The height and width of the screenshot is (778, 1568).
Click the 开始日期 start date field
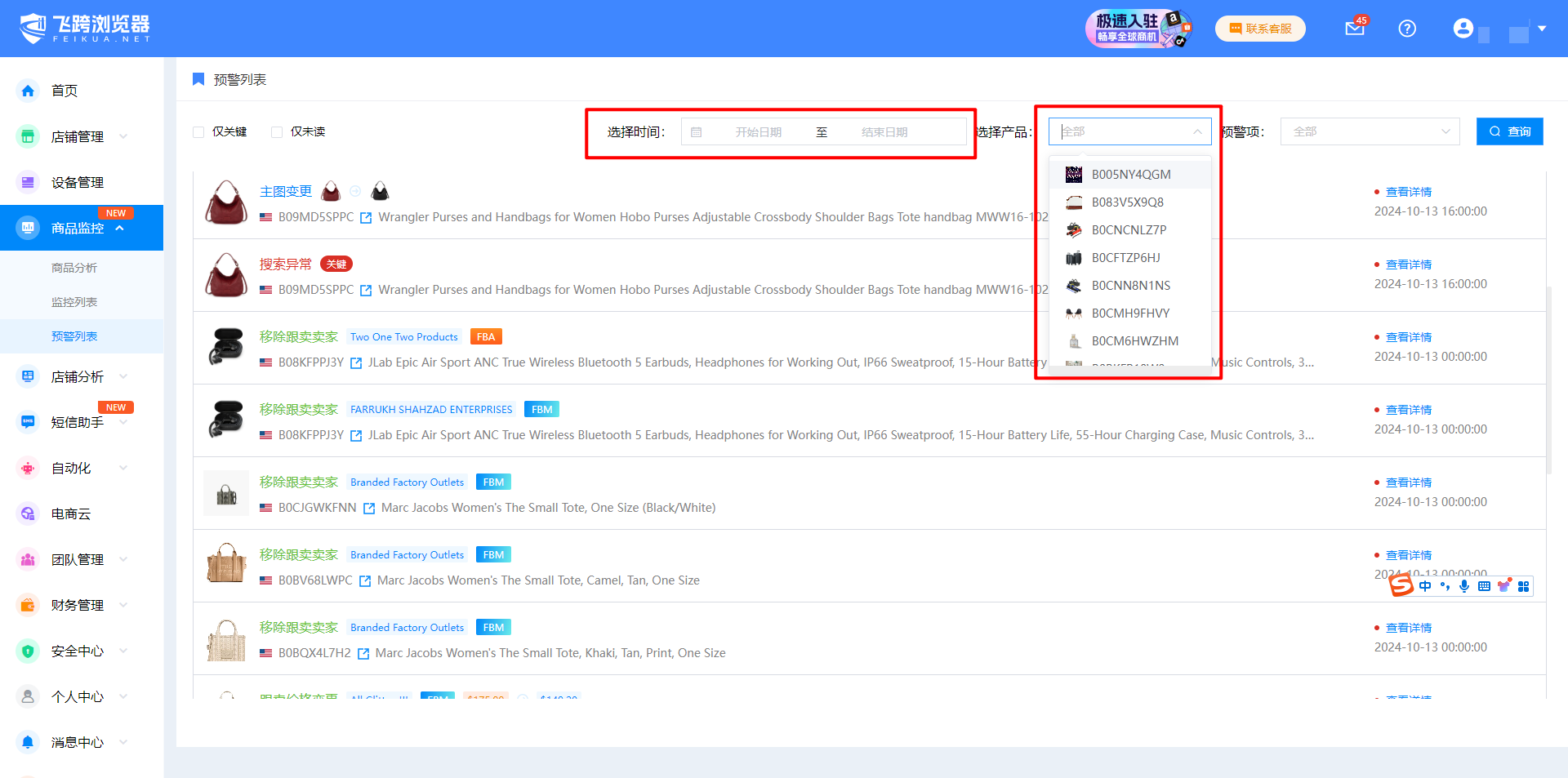coord(758,132)
